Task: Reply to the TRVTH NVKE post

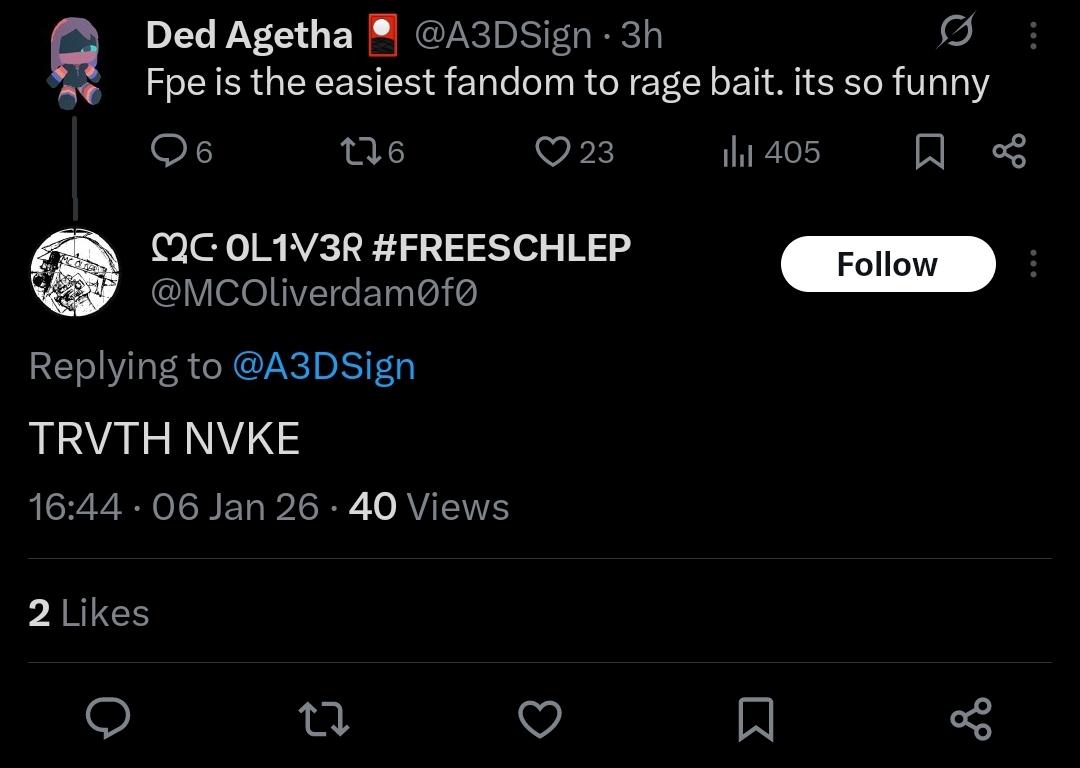Action: click(108, 719)
